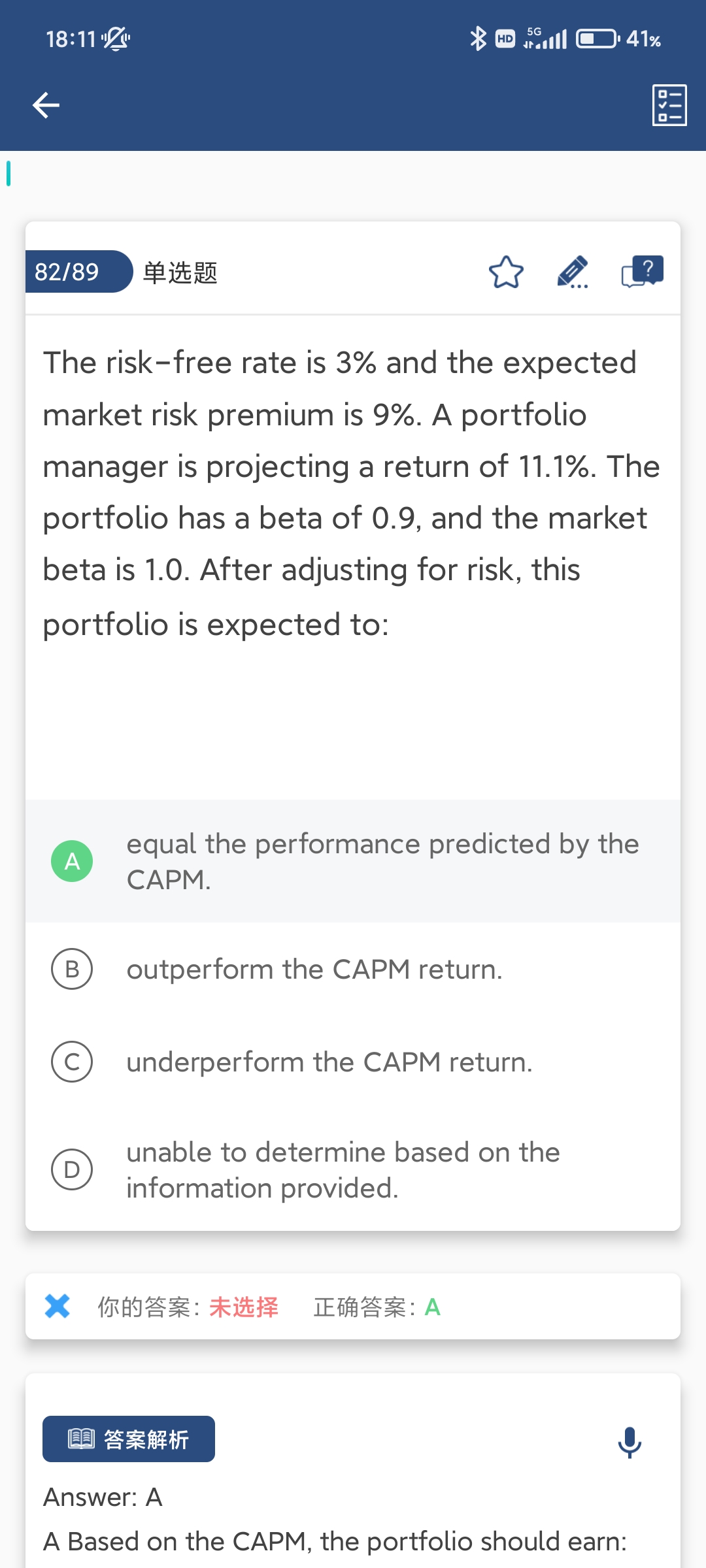This screenshot has height=1568, width=706.
Task: Tap the battery indicator in status bar
Action: coord(597,39)
